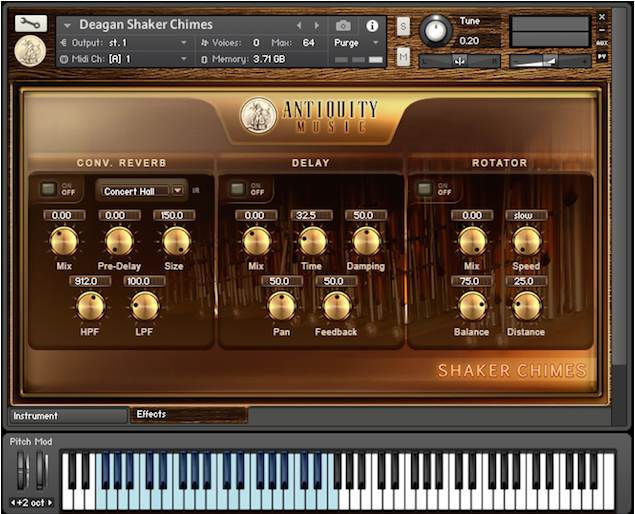The image size is (635, 514).
Task: Toggle Delay on/off switch
Action: click(x=237, y=189)
